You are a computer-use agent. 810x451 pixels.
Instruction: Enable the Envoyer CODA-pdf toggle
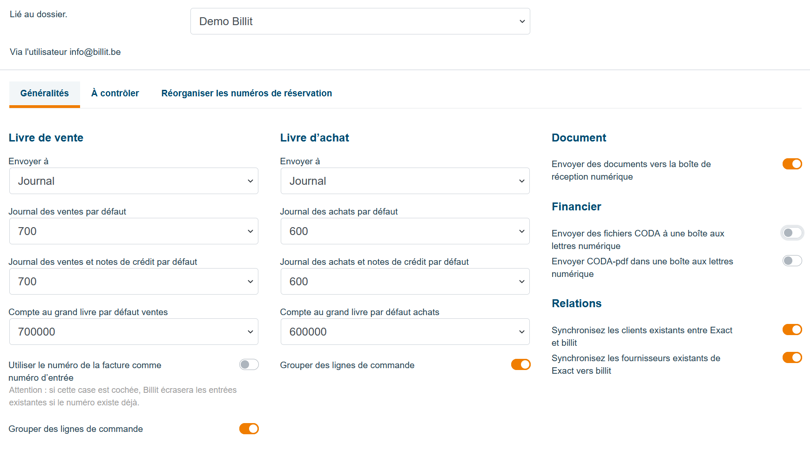tap(791, 261)
